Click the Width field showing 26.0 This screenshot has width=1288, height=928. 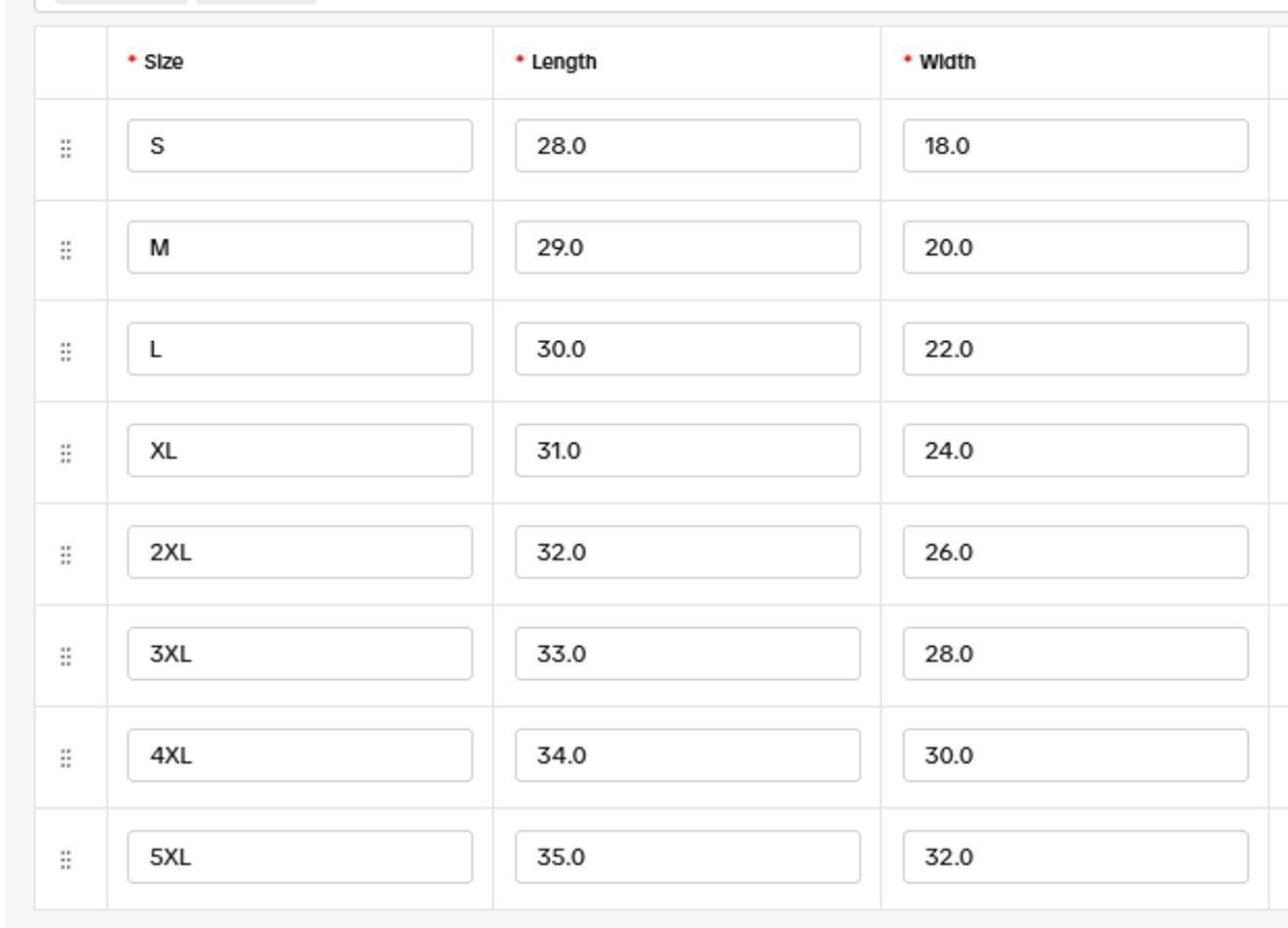point(1075,553)
